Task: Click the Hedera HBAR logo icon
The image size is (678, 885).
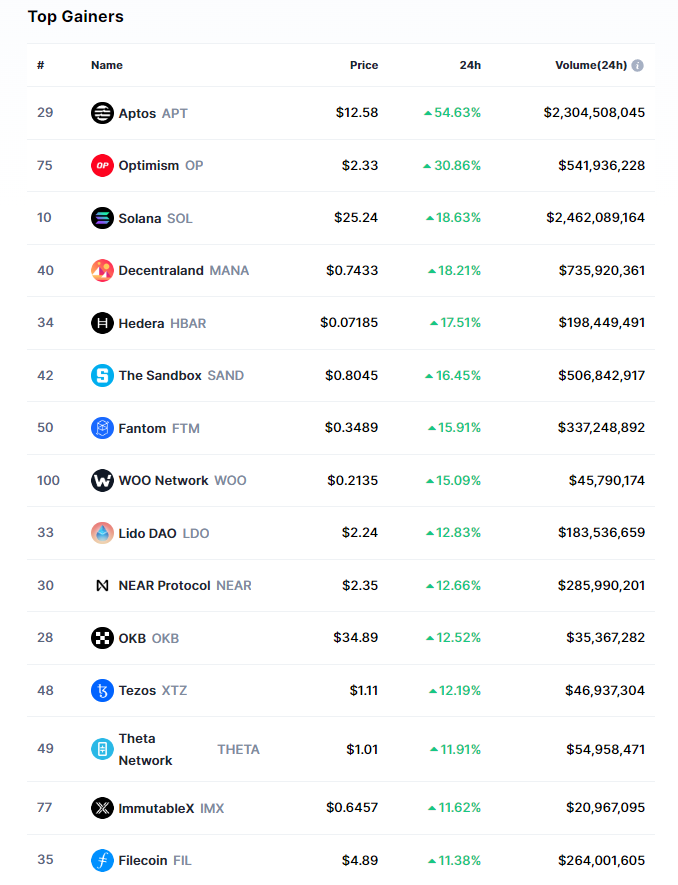Action: click(x=102, y=323)
